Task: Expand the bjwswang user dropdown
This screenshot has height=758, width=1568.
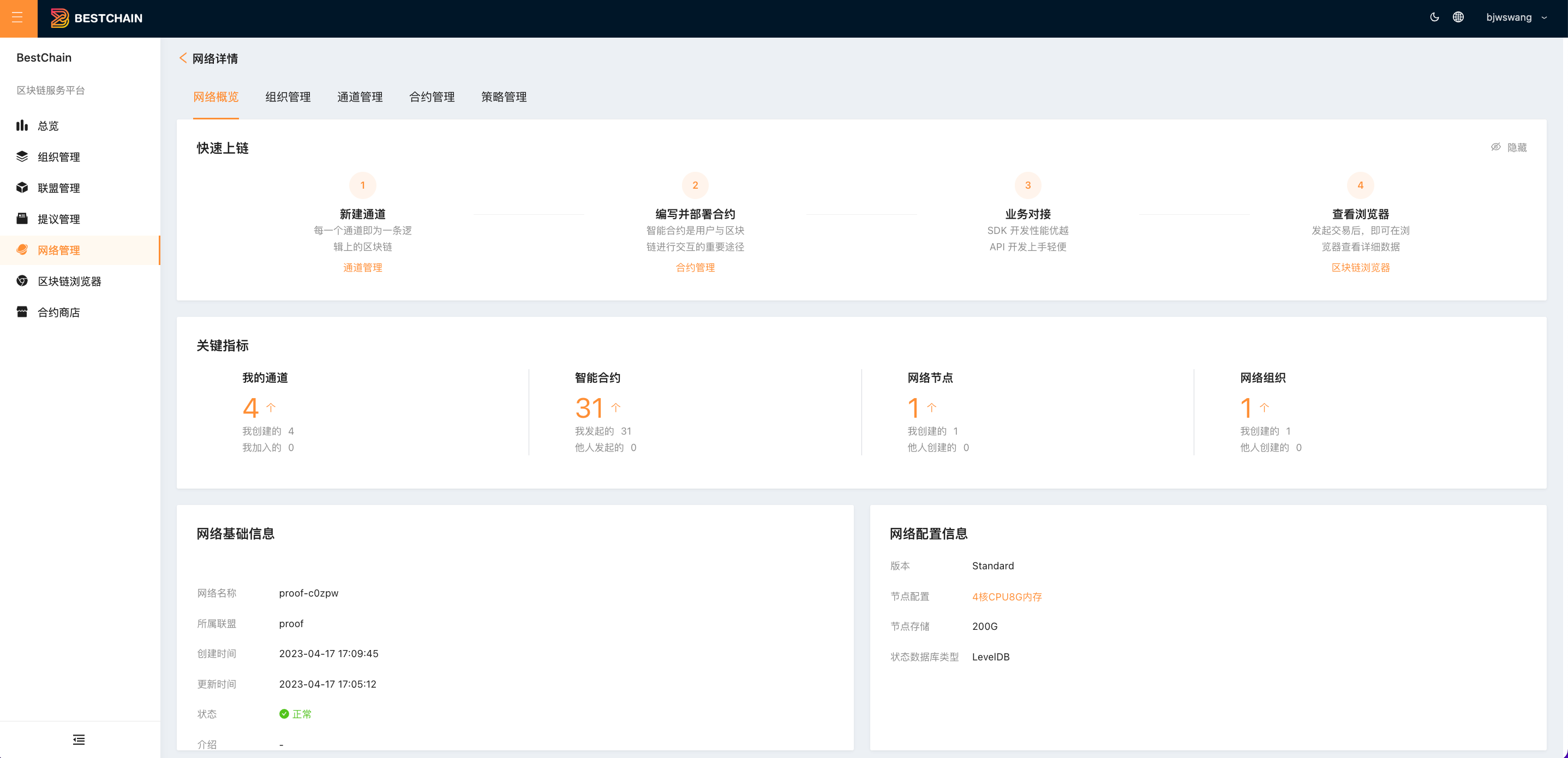Action: (1517, 17)
